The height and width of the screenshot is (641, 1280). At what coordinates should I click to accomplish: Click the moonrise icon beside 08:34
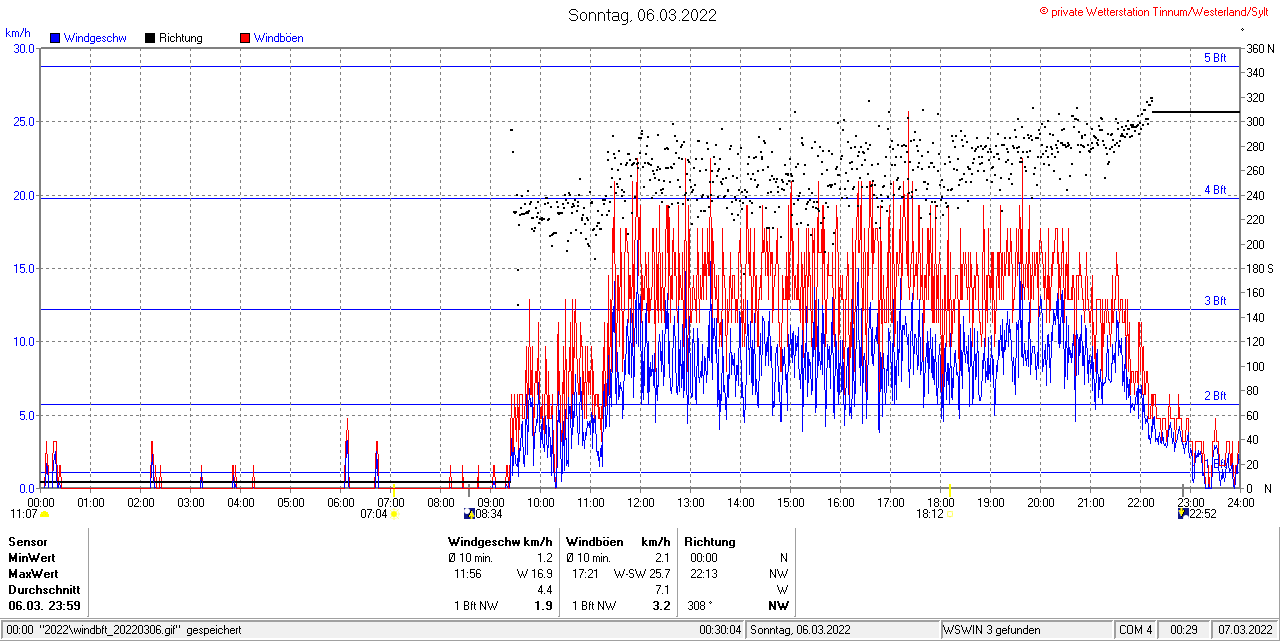469,514
